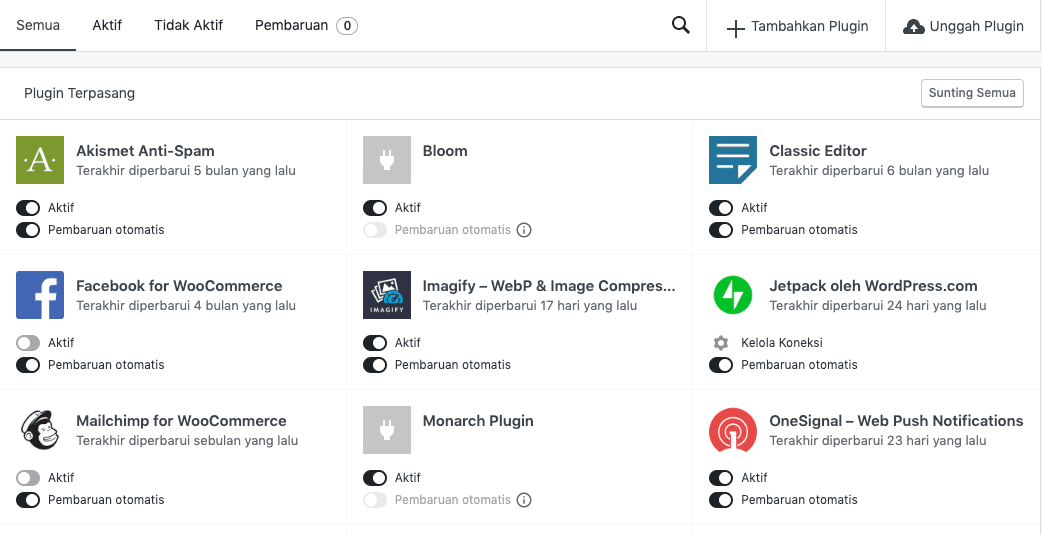The width and height of the screenshot is (1042, 535).
Task: Toggle Facebook for WooCommerce Pembaruan otomatis
Action: (x=28, y=365)
